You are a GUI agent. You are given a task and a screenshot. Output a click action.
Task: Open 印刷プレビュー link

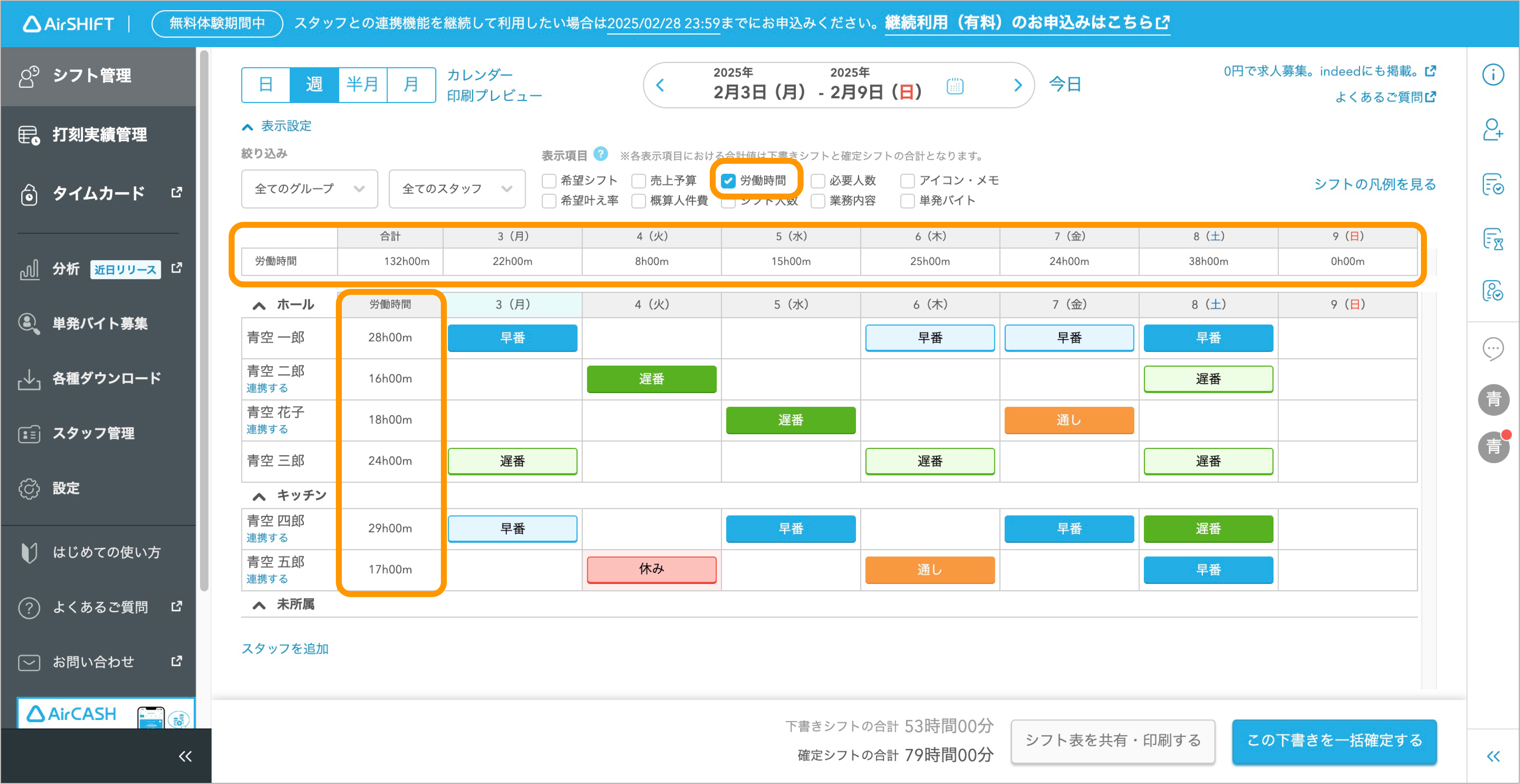(x=494, y=96)
